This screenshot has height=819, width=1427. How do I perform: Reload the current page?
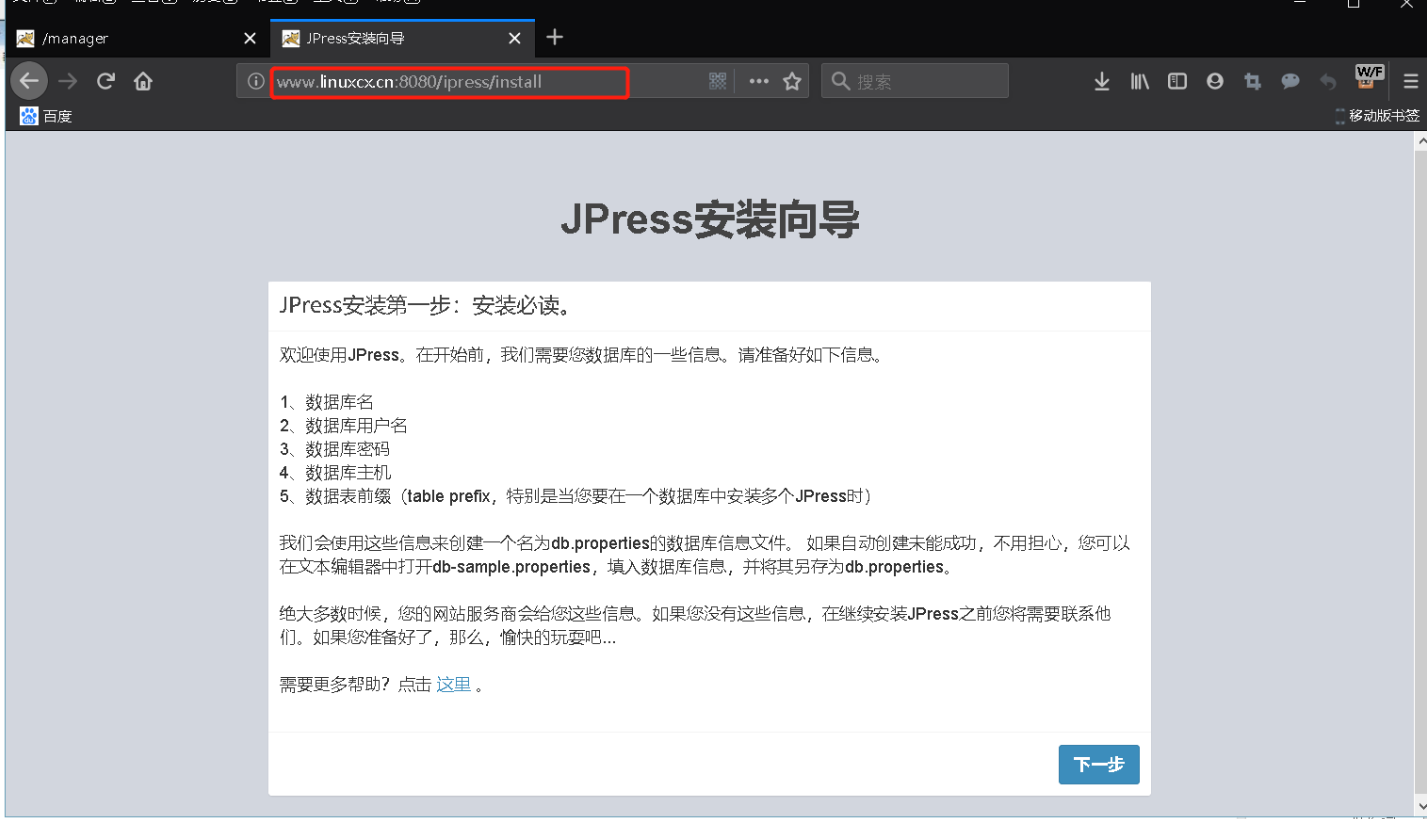106,81
